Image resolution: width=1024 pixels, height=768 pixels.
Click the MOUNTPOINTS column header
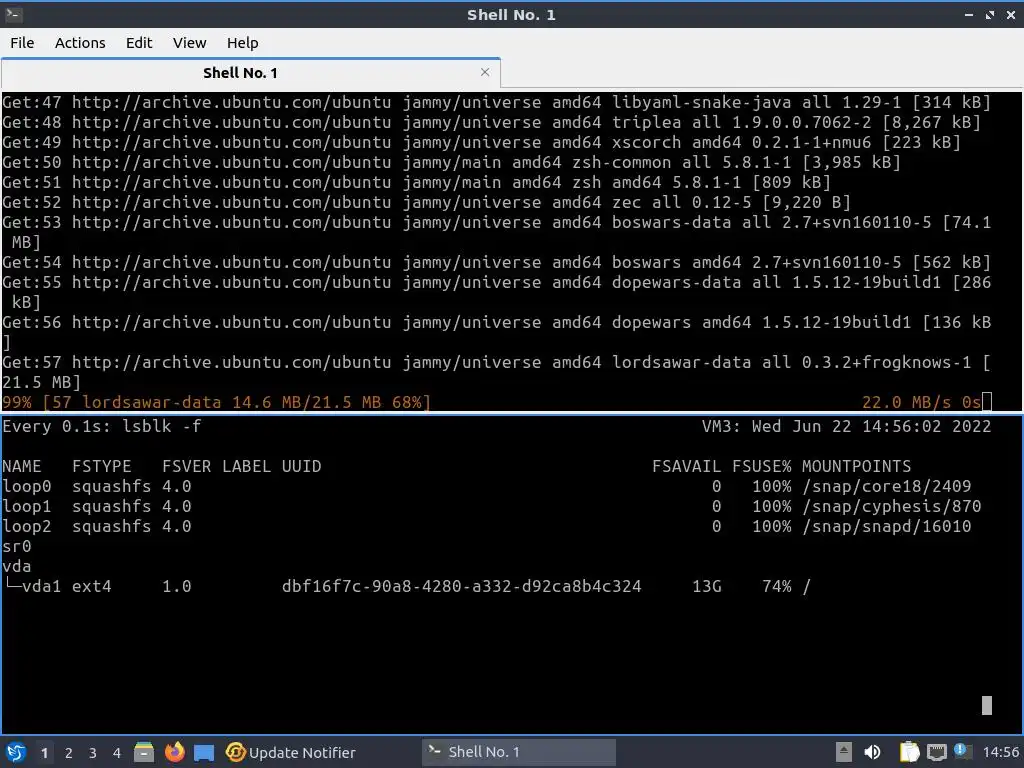(856, 466)
